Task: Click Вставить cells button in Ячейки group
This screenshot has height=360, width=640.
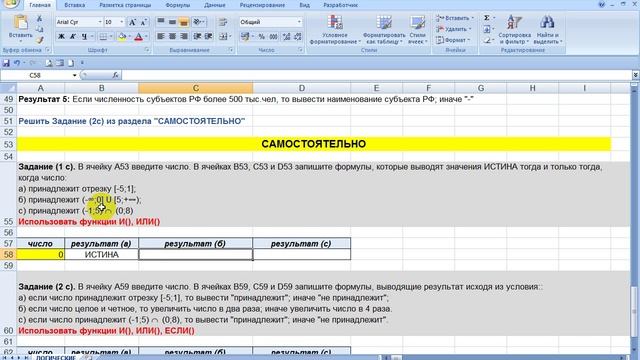Action: [454, 18]
